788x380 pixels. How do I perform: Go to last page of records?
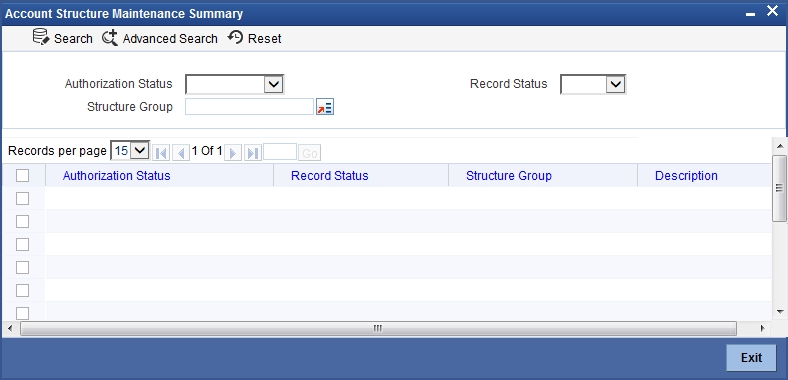click(x=253, y=153)
